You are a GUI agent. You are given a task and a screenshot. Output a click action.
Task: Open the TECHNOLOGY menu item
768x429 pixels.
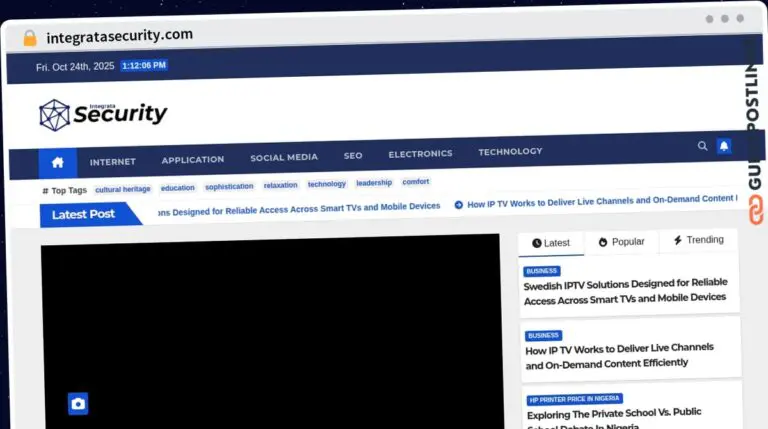click(x=510, y=152)
